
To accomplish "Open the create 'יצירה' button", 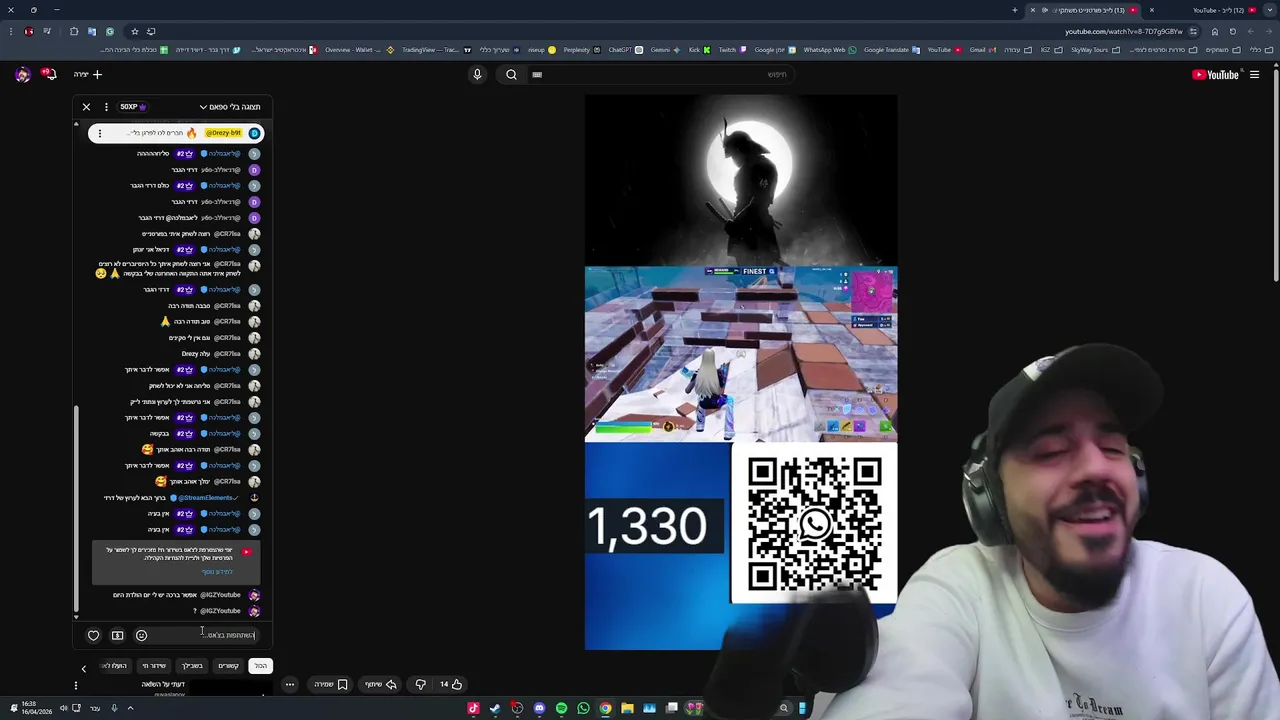I will pos(88,74).
